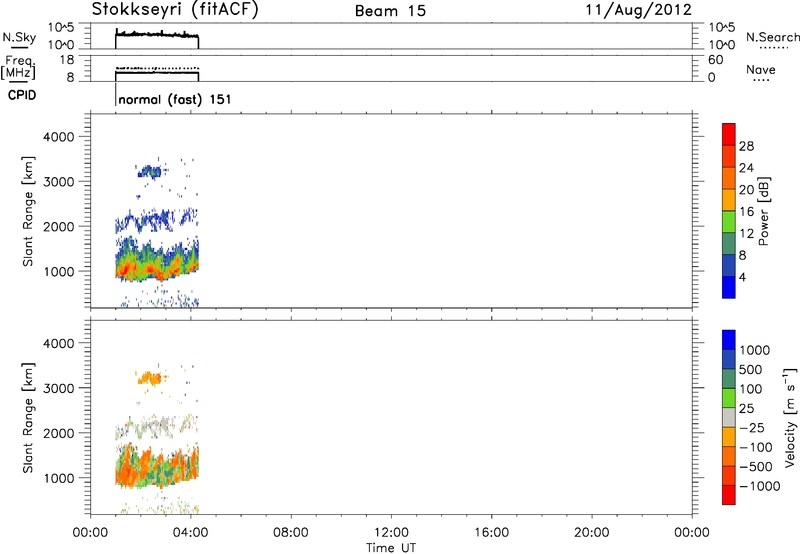Select the Freq. [MHz] axis label
800x554 pixels.
[18, 68]
